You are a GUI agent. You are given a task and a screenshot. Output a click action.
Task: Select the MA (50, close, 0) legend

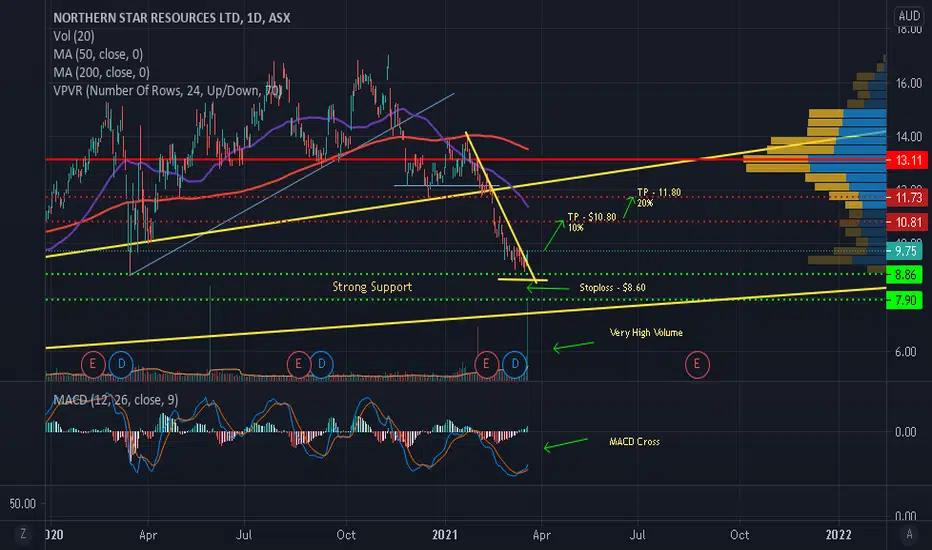point(98,54)
